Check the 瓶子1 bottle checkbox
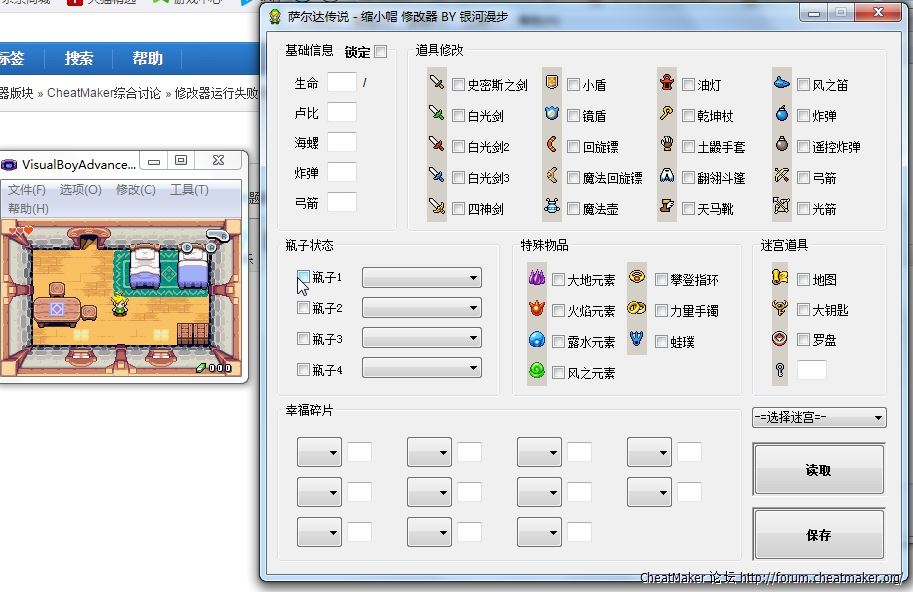 (x=303, y=276)
